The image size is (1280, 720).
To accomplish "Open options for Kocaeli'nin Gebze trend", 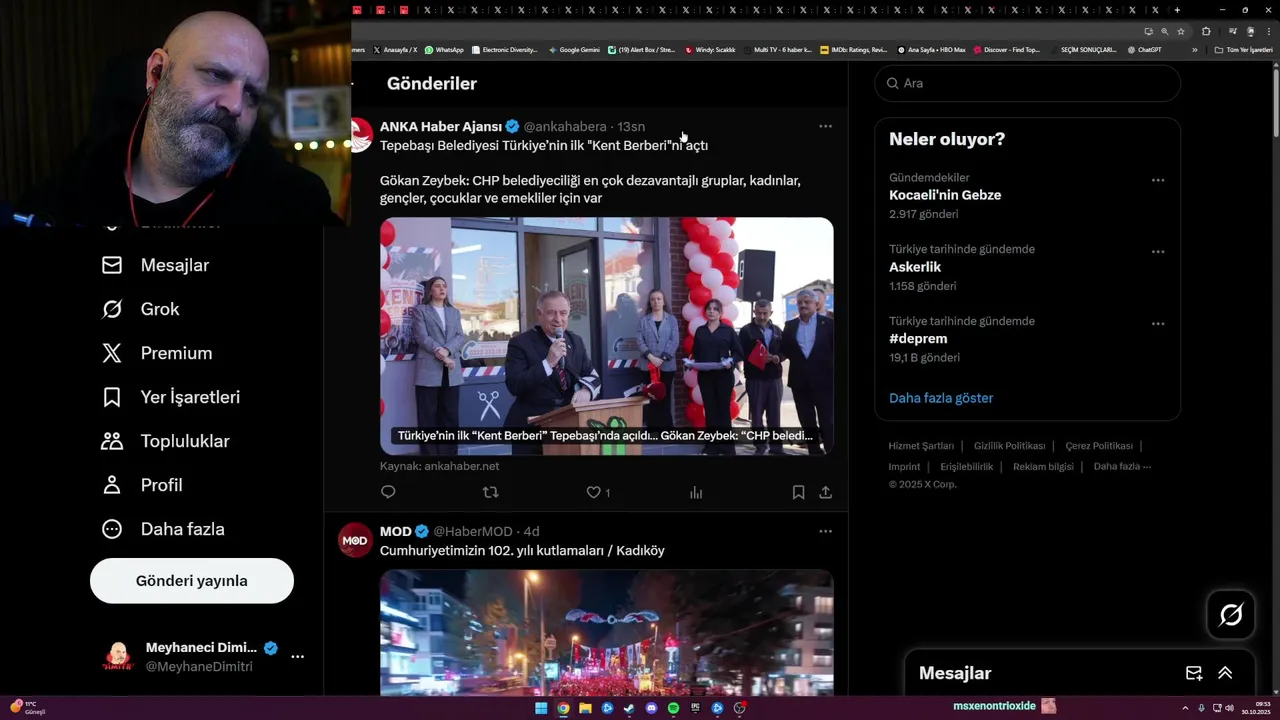I will [1157, 180].
